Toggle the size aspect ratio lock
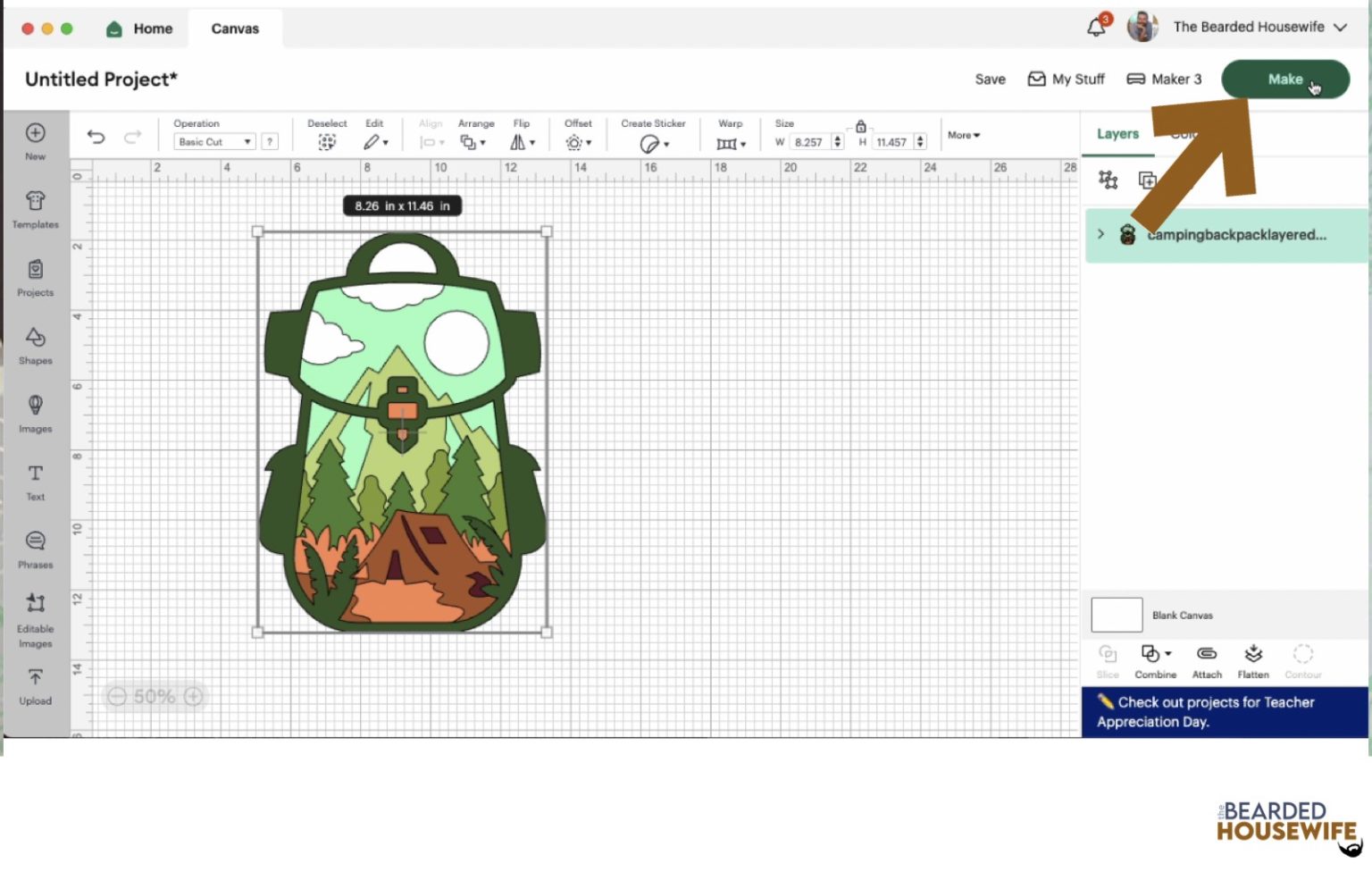The width and height of the screenshot is (1372, 872). [861, 126]
